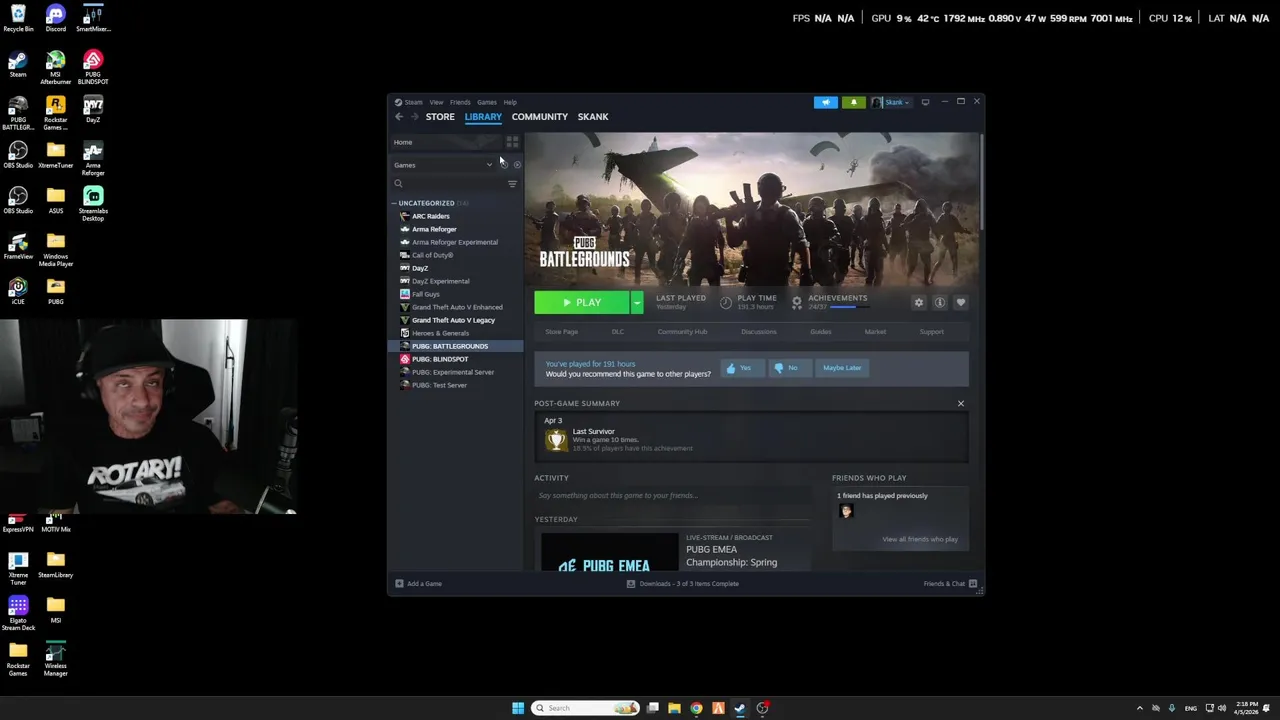This screenshot has width=1280, height=720.
Task: Open the dropdown arrow beside PLAY
Action: [x=637, y=302]
